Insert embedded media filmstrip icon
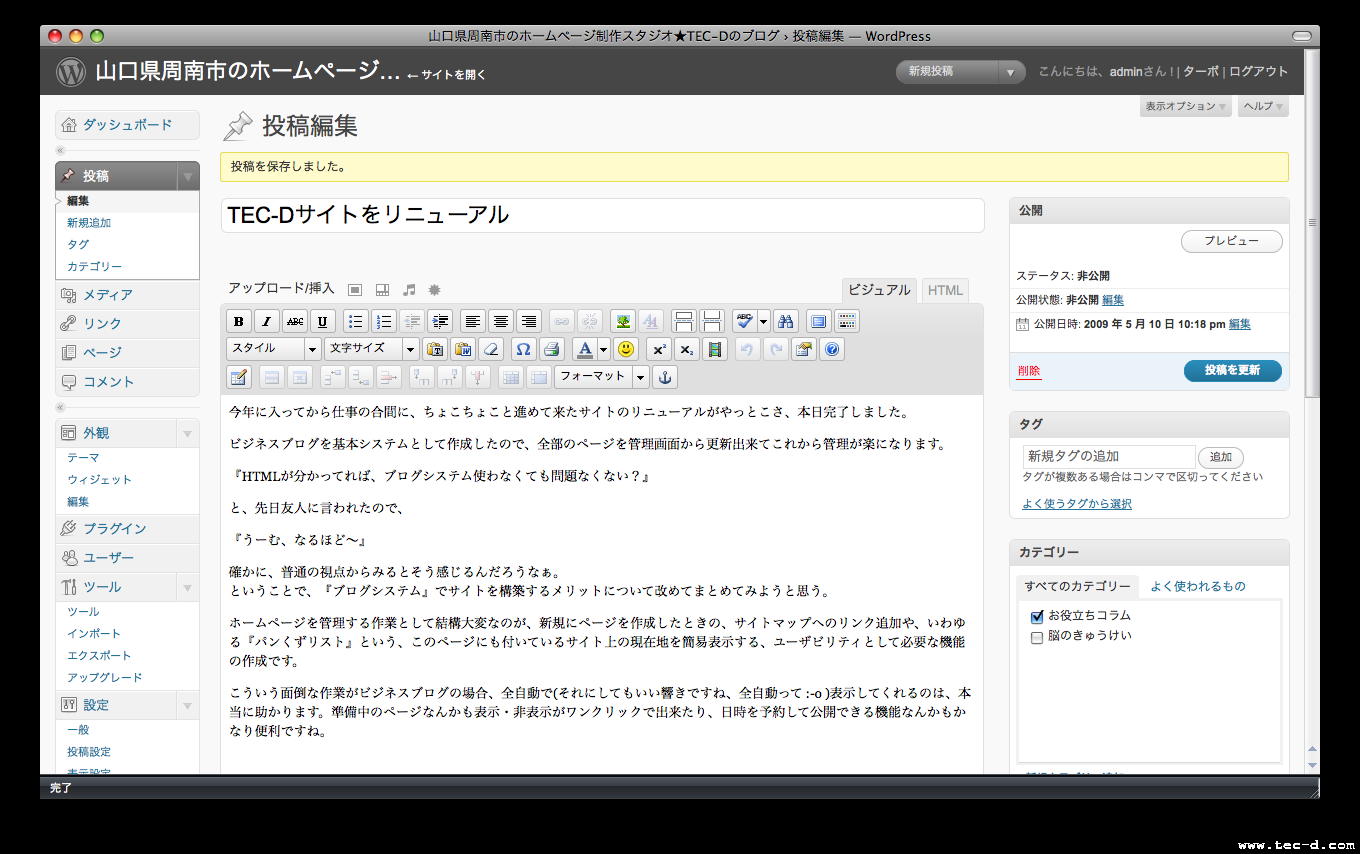This screenshot has width=1360, height=854. [714, 349]
